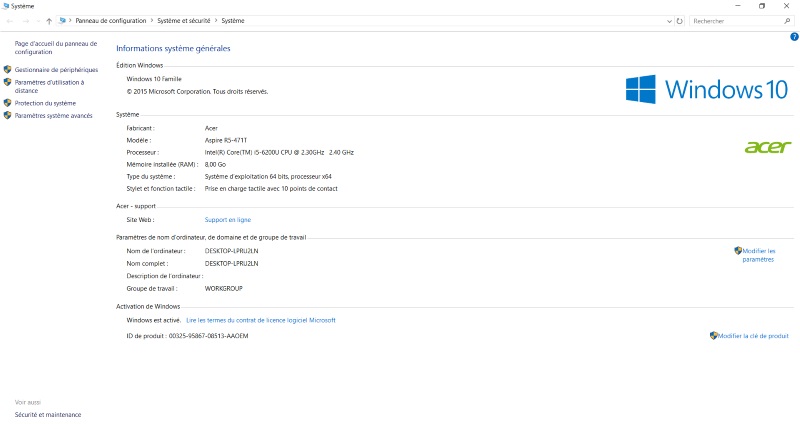Minimize the Système window
The image size is (800, 429).
pyautogui.click(x=738, y=6)
